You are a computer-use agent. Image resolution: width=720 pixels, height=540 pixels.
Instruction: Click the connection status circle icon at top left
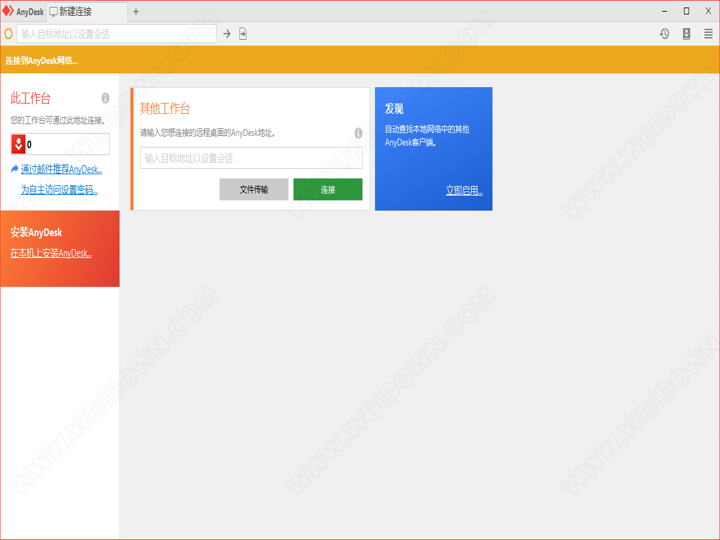click(x=9, y=34)
